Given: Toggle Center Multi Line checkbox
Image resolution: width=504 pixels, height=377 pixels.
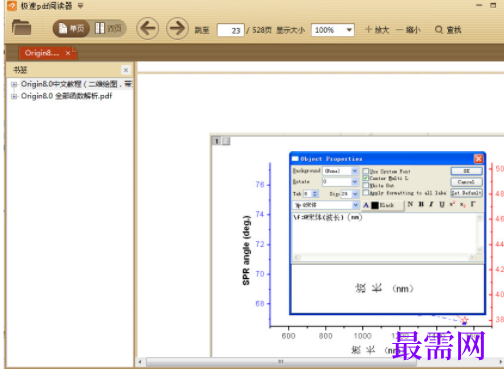Looking at the screenshot, I should pyautogui.click(x=366, y=178).
